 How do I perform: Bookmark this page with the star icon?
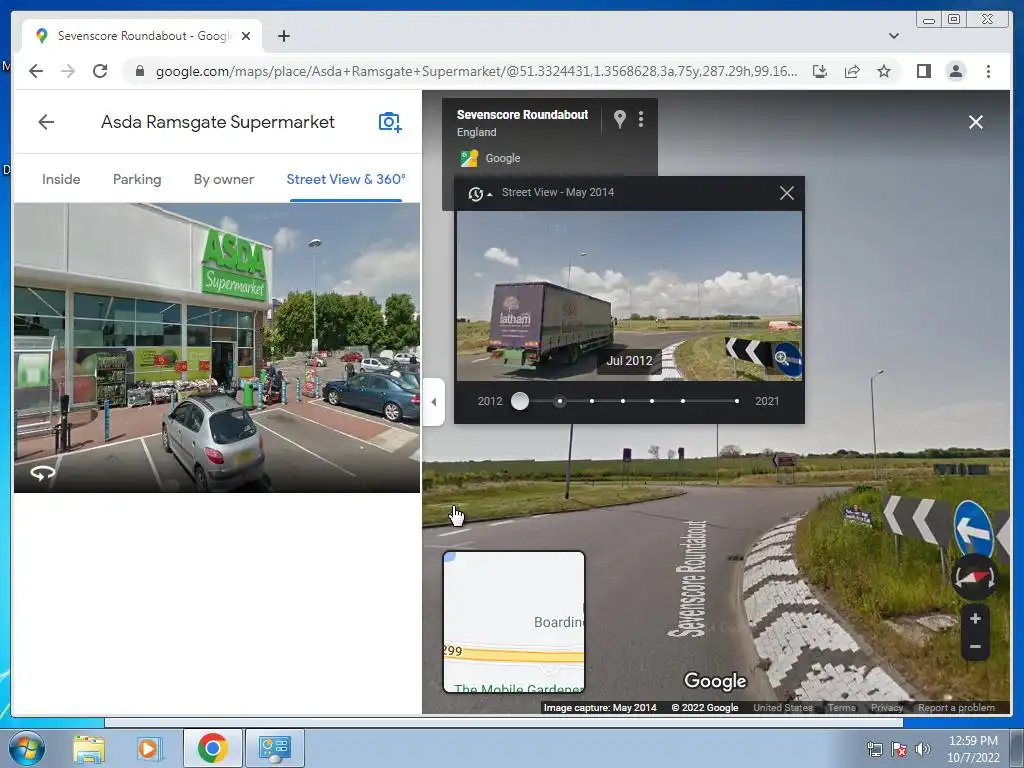click(x=884, y=71)
